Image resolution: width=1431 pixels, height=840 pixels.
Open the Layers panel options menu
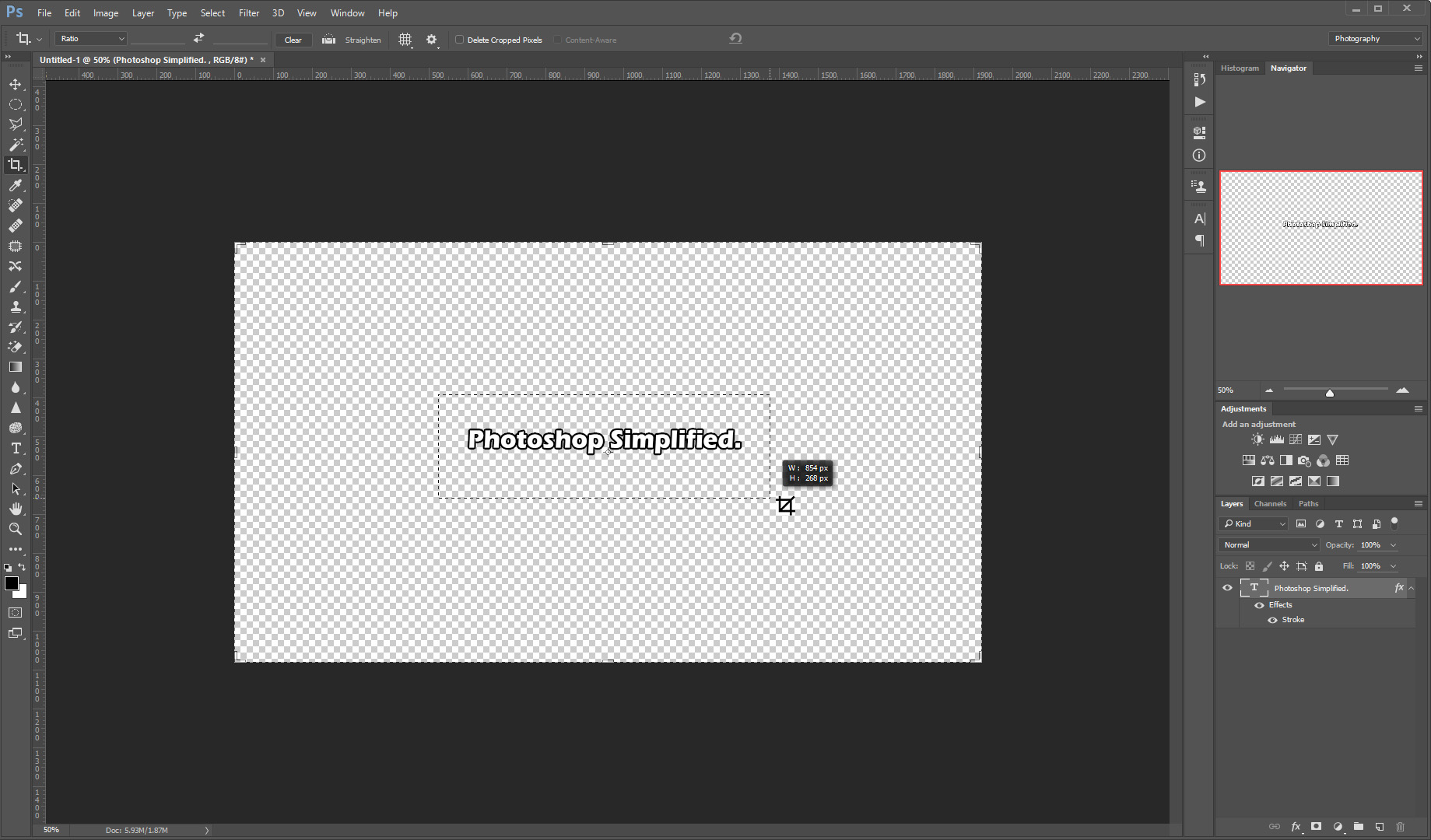[x=1419, y=503]
